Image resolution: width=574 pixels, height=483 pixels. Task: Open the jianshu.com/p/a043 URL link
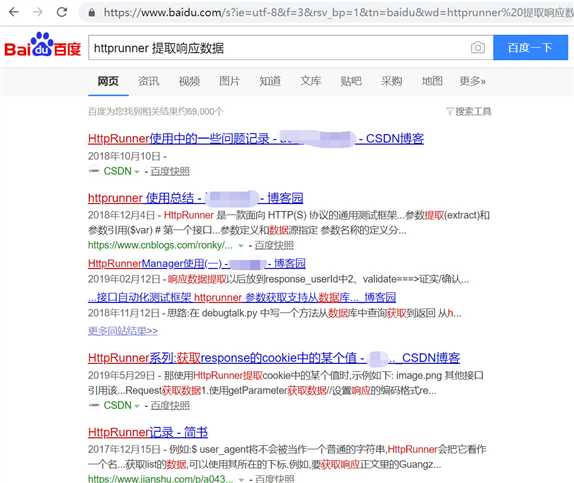160,479
